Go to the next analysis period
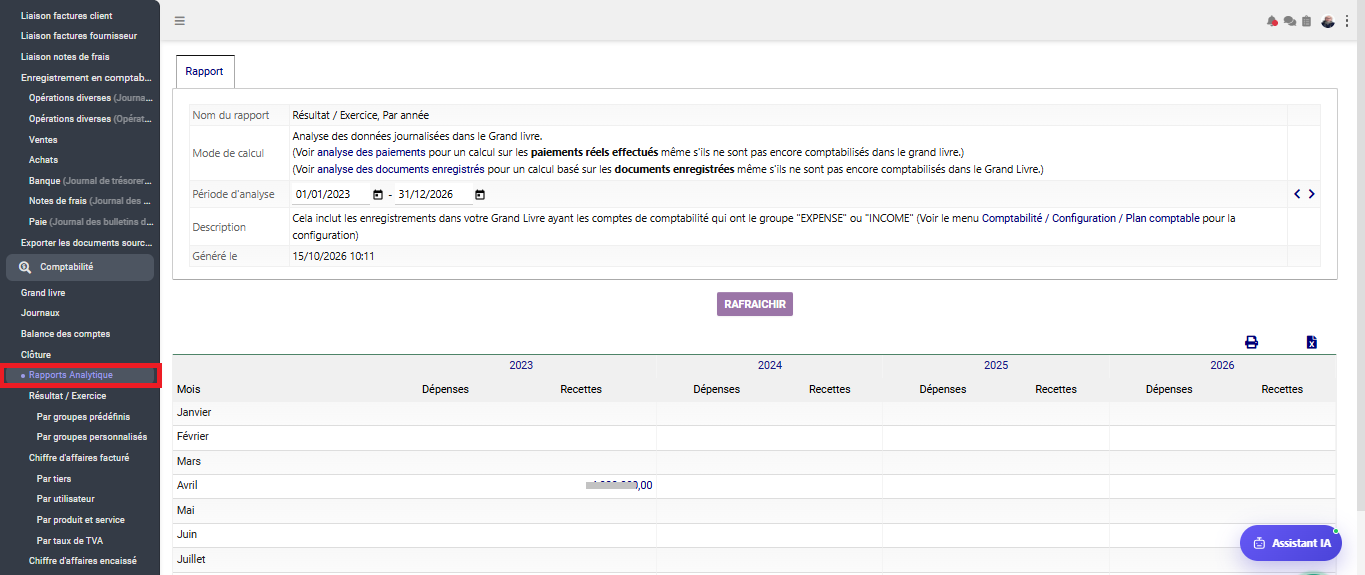Viewport: 1365px width, 575px height. coord(1311,194)
